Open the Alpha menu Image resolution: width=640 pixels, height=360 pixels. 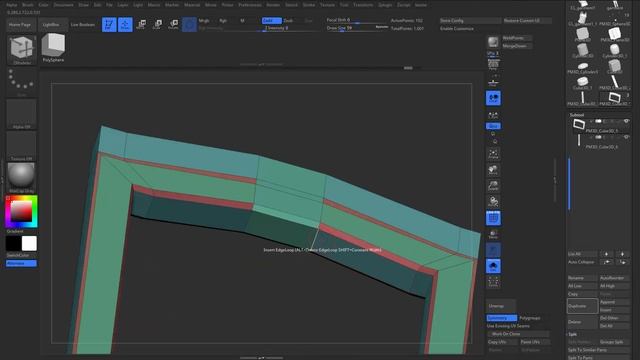pyautogui.click(x=12, y=5)
